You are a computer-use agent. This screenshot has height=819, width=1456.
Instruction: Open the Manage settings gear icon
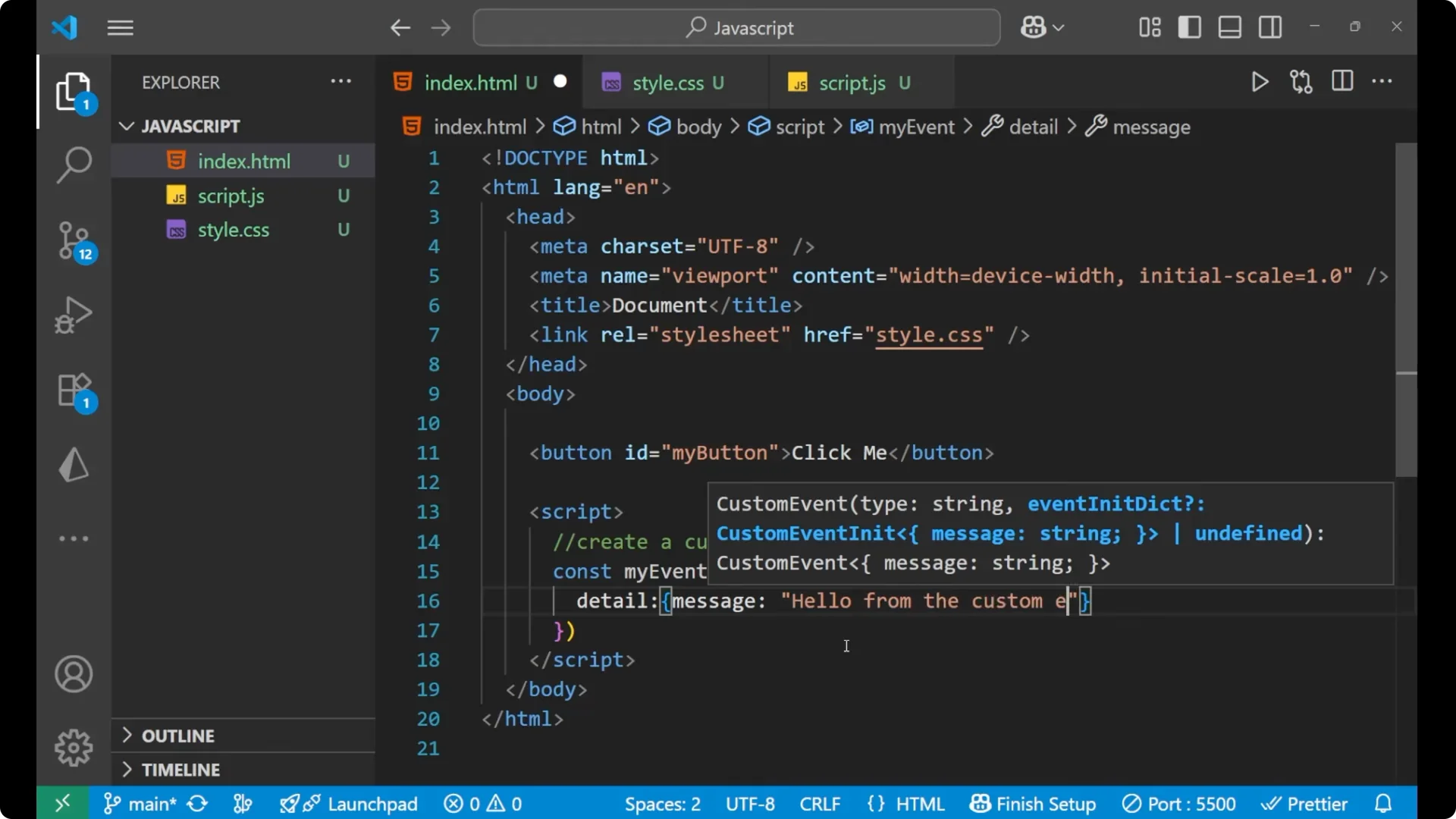74,747
